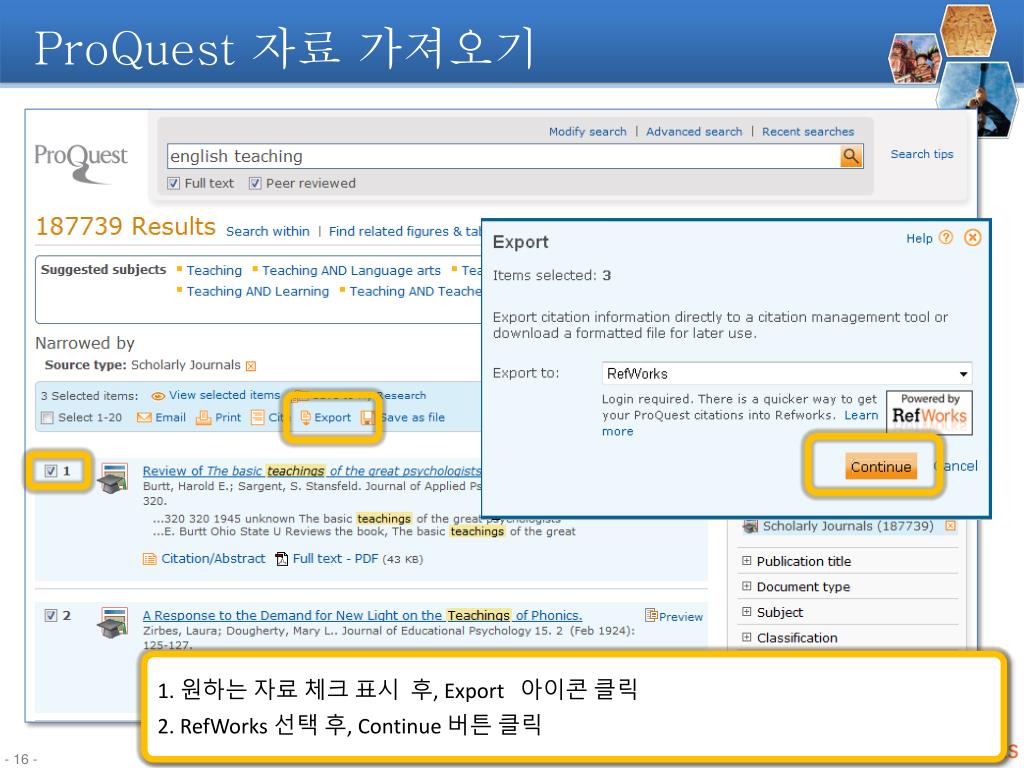Screen dimensions: 1024x768
Task: Click the Export icon in toolbar
Action: pyautogui.click(x=306, y=417)
